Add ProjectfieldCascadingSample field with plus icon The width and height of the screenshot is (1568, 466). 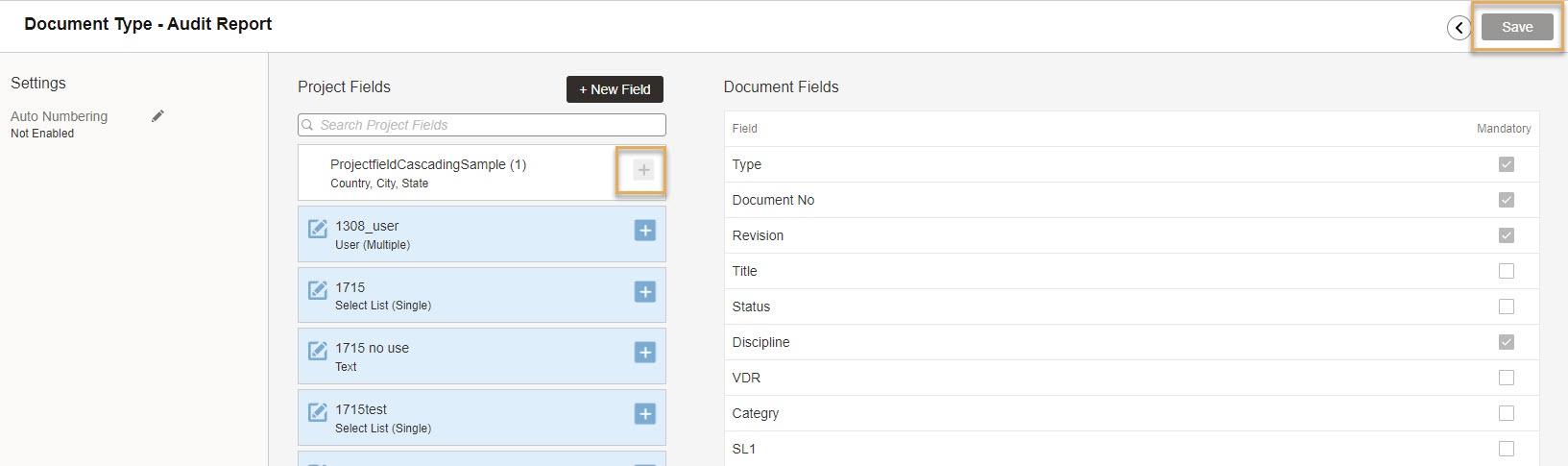point(643,170)
